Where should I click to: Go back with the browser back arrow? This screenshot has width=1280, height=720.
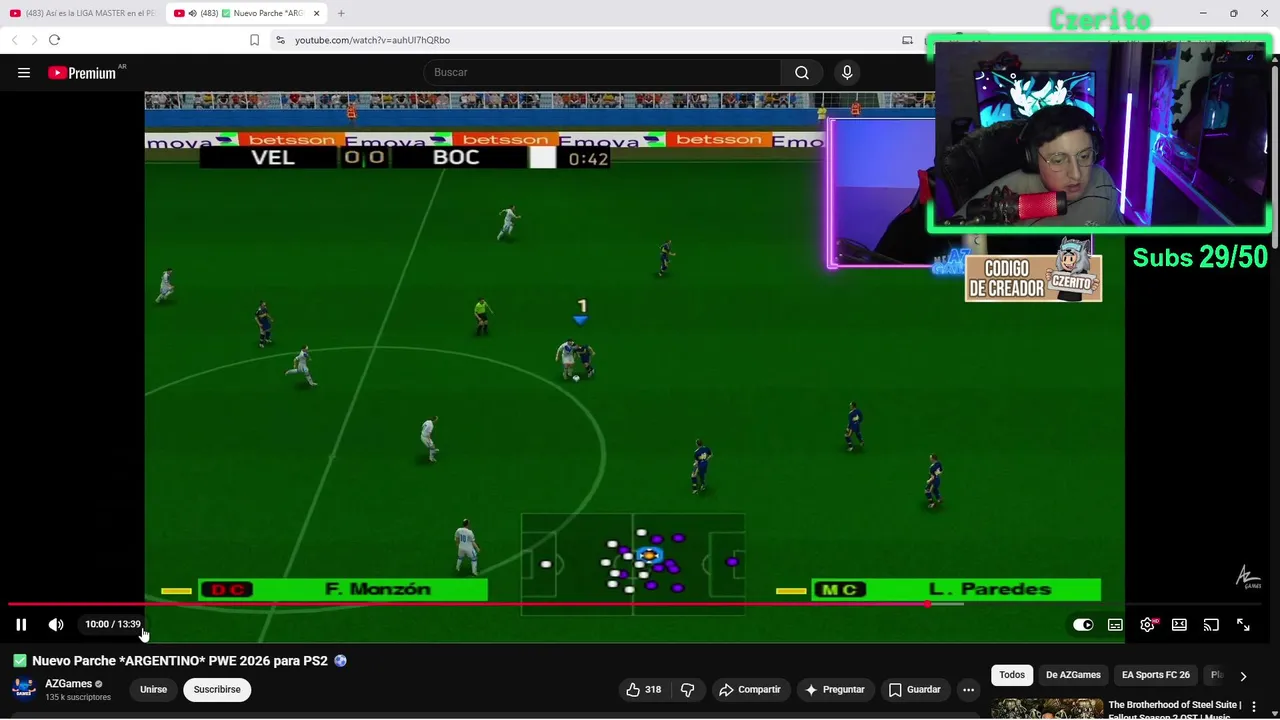coord(14,40)
